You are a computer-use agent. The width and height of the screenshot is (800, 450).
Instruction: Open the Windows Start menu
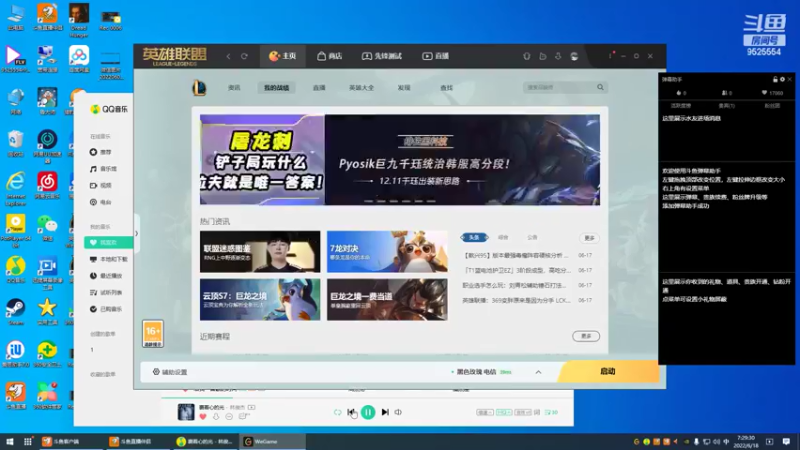click(x=9, y=442)
